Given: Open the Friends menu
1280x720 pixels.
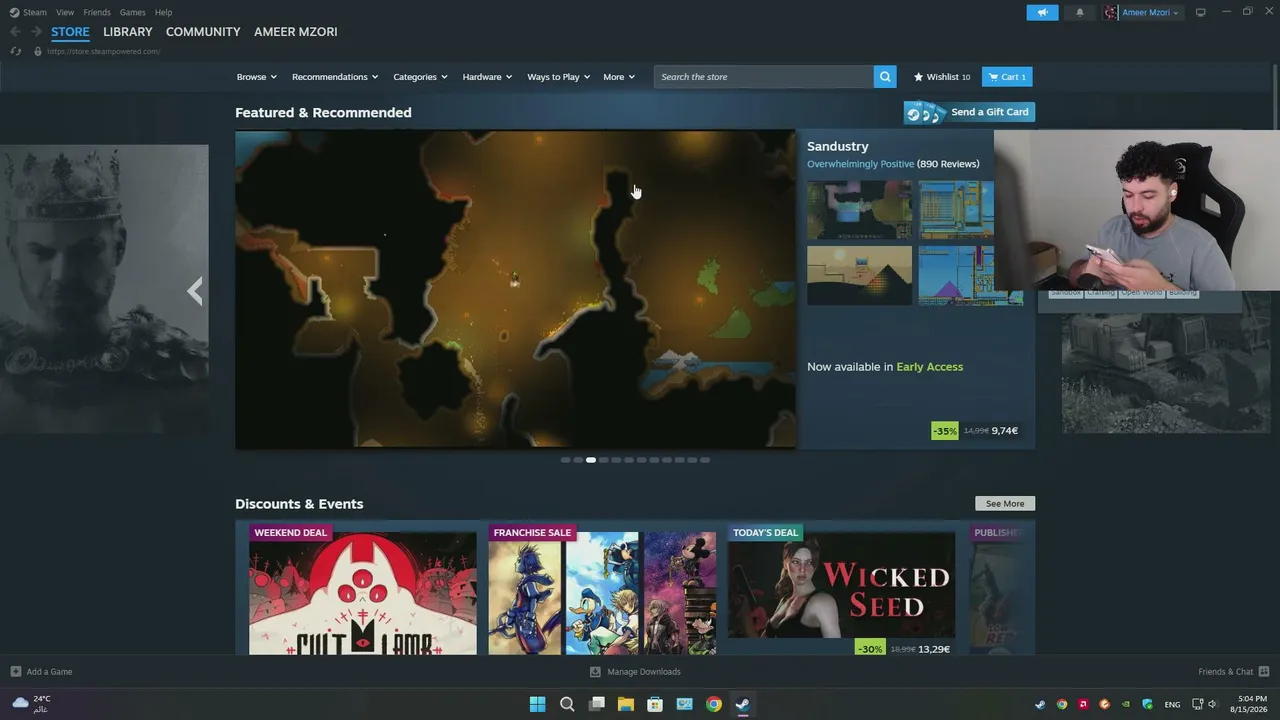Looking at the screenshot, I should coord(97,12).
